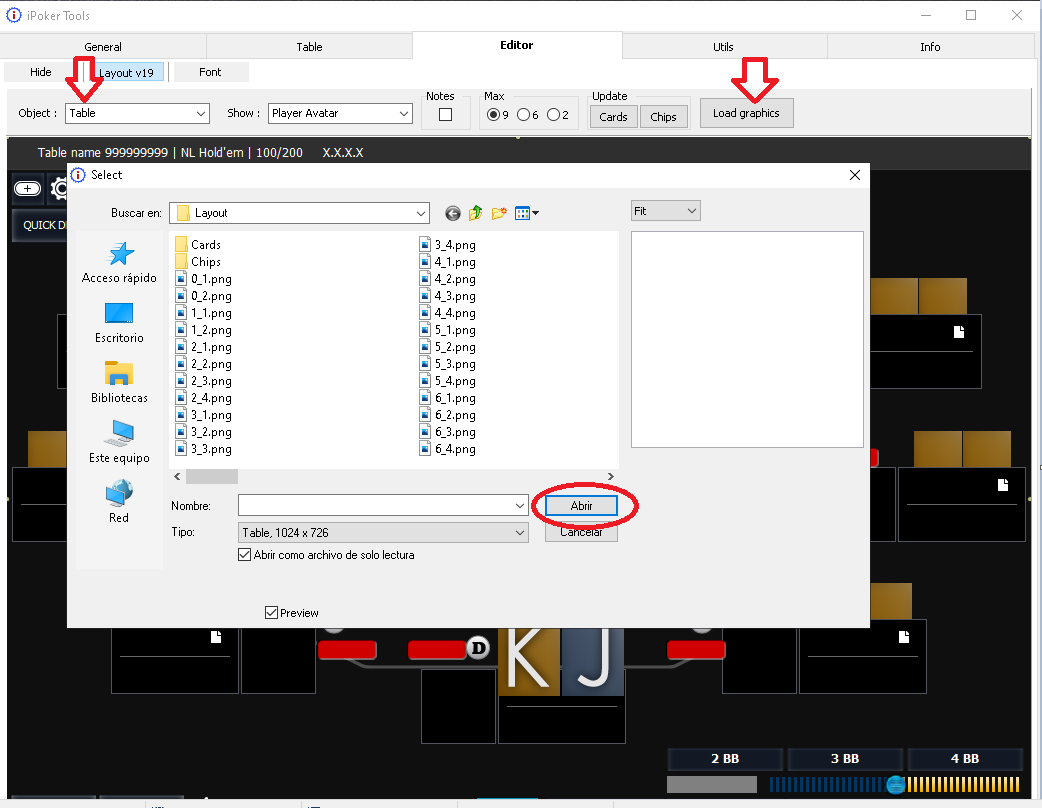
Task: Expand the Nombre filename dropdown
Action: (x=520, y=506)
